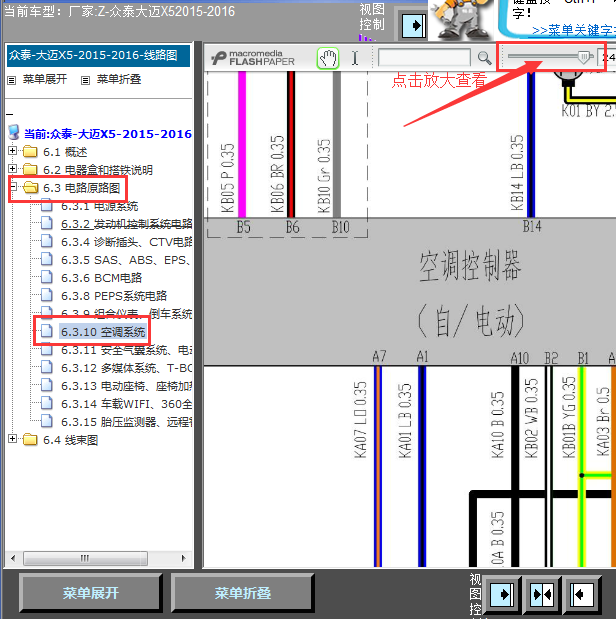Image resolution: width=616 pixels, height=619 pixels.
Task: Click the large 菜单展开 bottom button
Action: tap(90, 593)
